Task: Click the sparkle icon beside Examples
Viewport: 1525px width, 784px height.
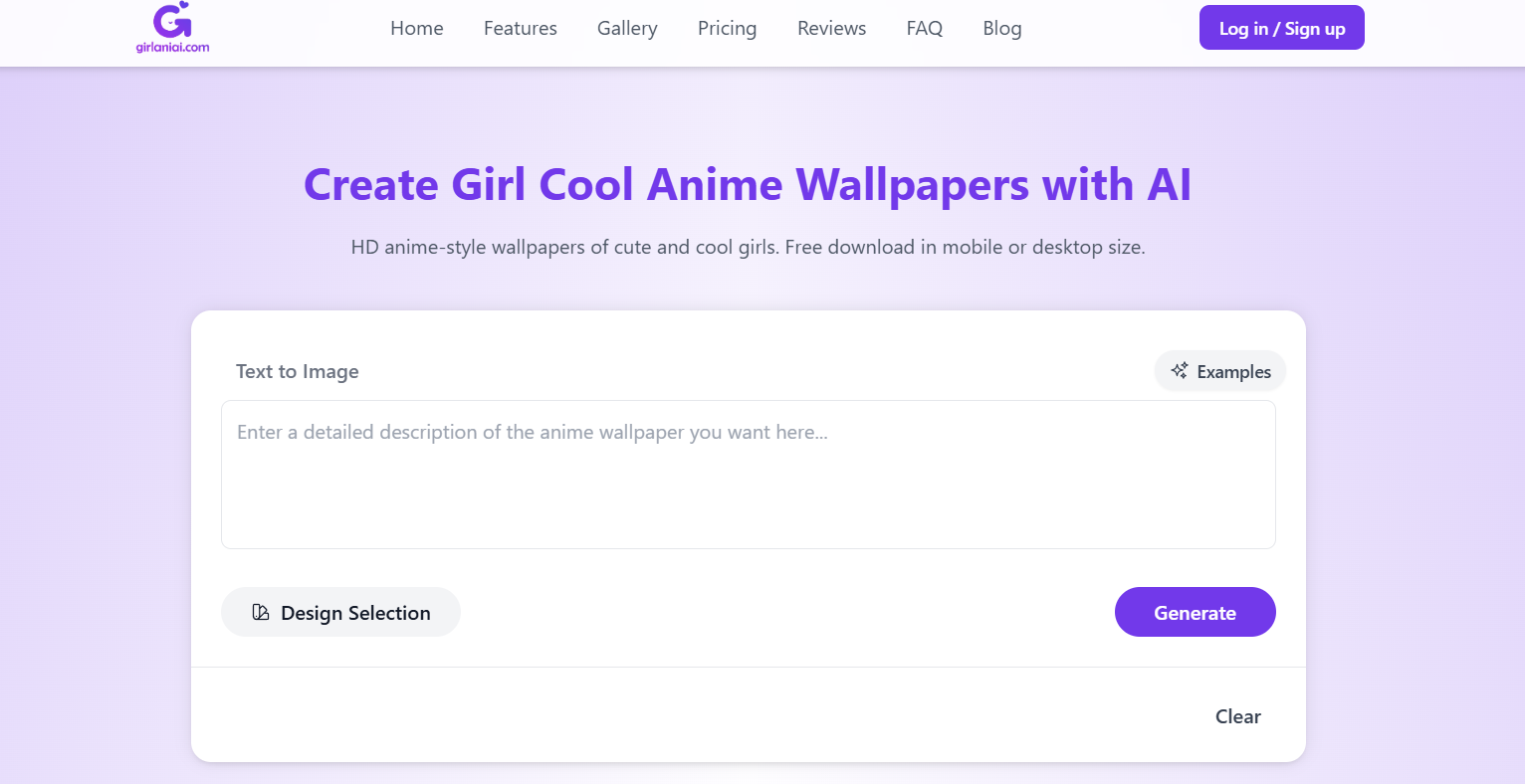Action: click(x=1180, y=371)
